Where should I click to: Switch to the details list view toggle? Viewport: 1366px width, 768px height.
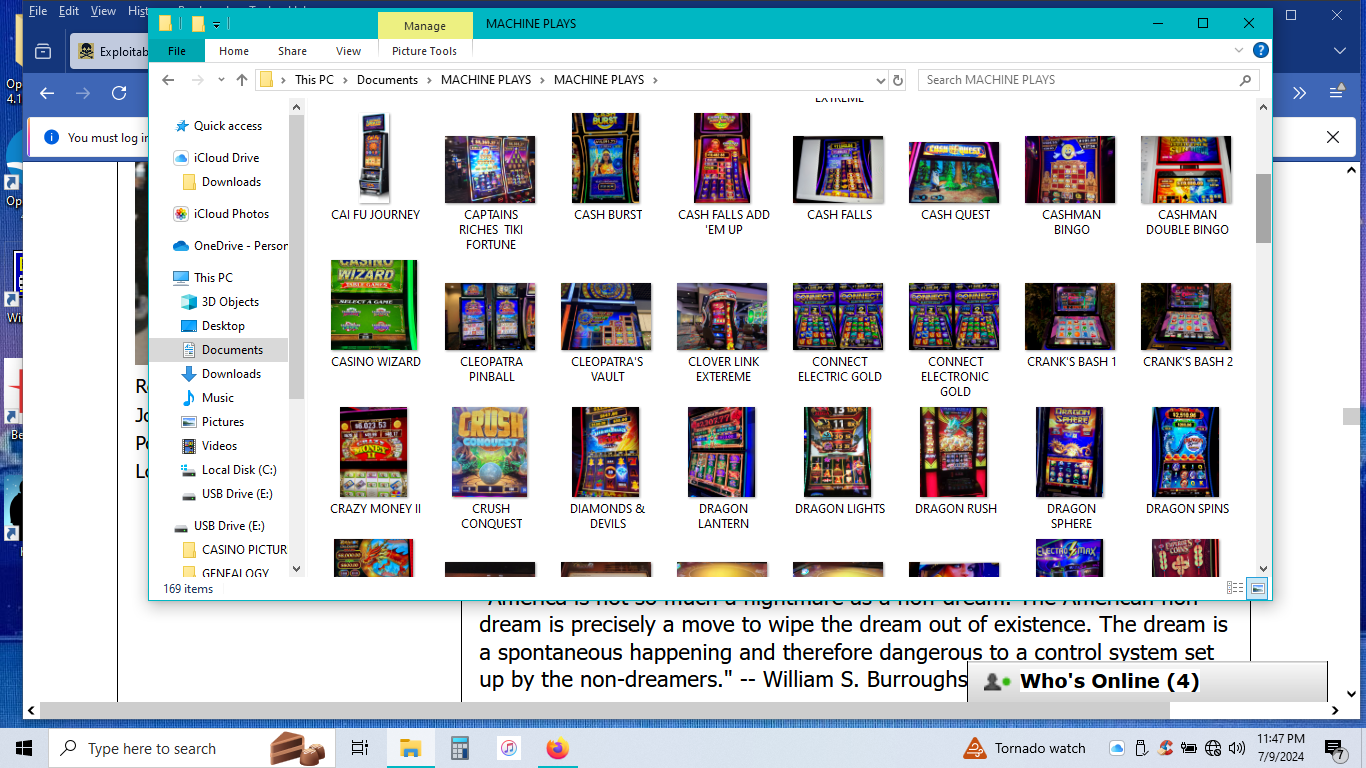(1235, 588)
